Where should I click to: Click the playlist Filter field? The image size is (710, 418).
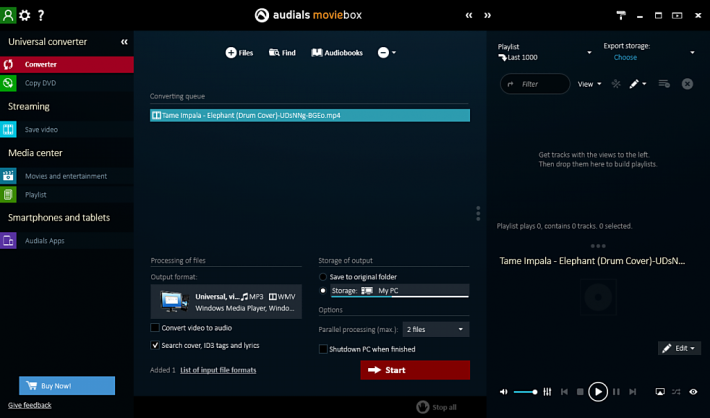535,84
